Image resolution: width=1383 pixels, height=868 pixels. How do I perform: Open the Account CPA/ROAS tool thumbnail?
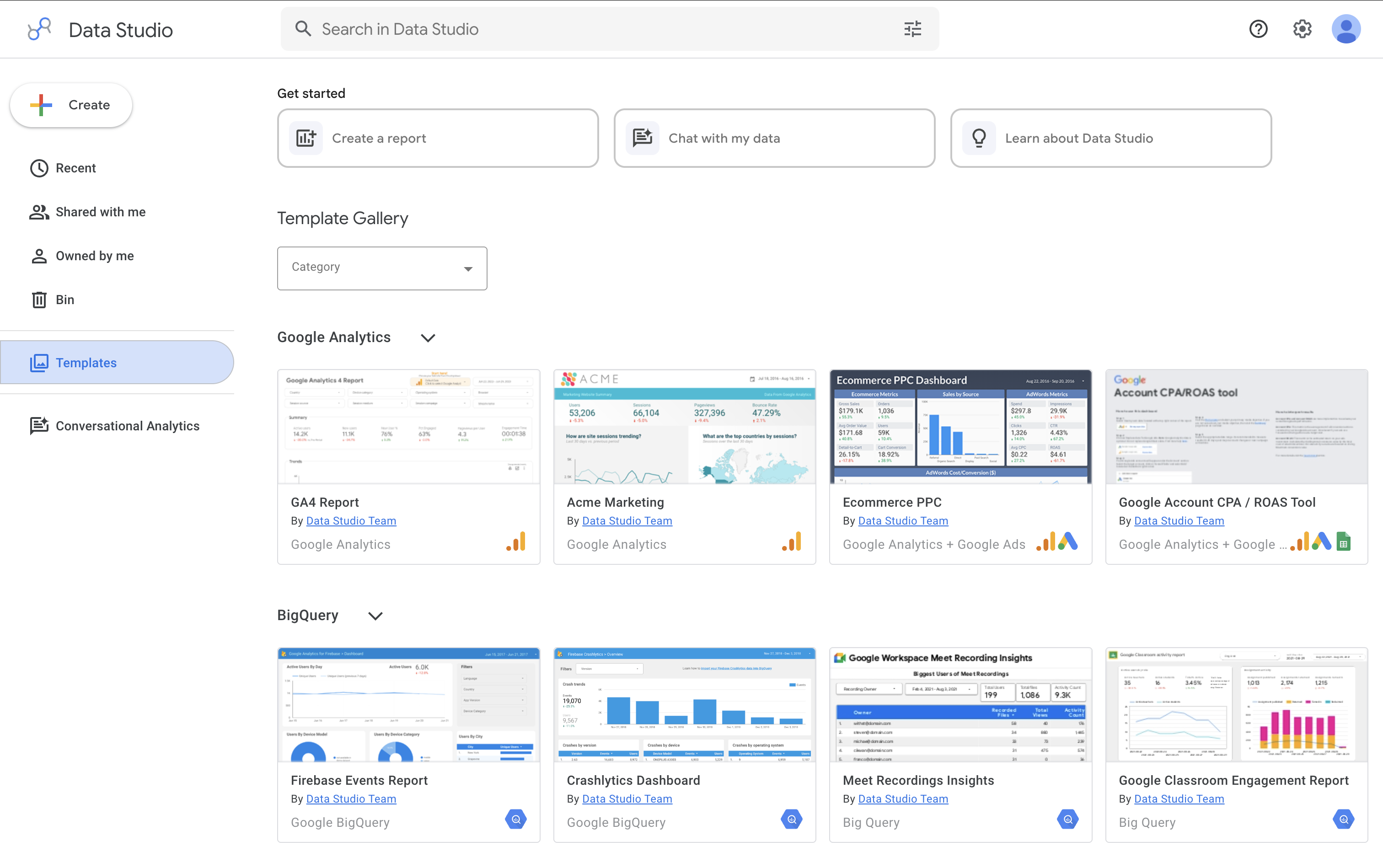pos(1237,427)
